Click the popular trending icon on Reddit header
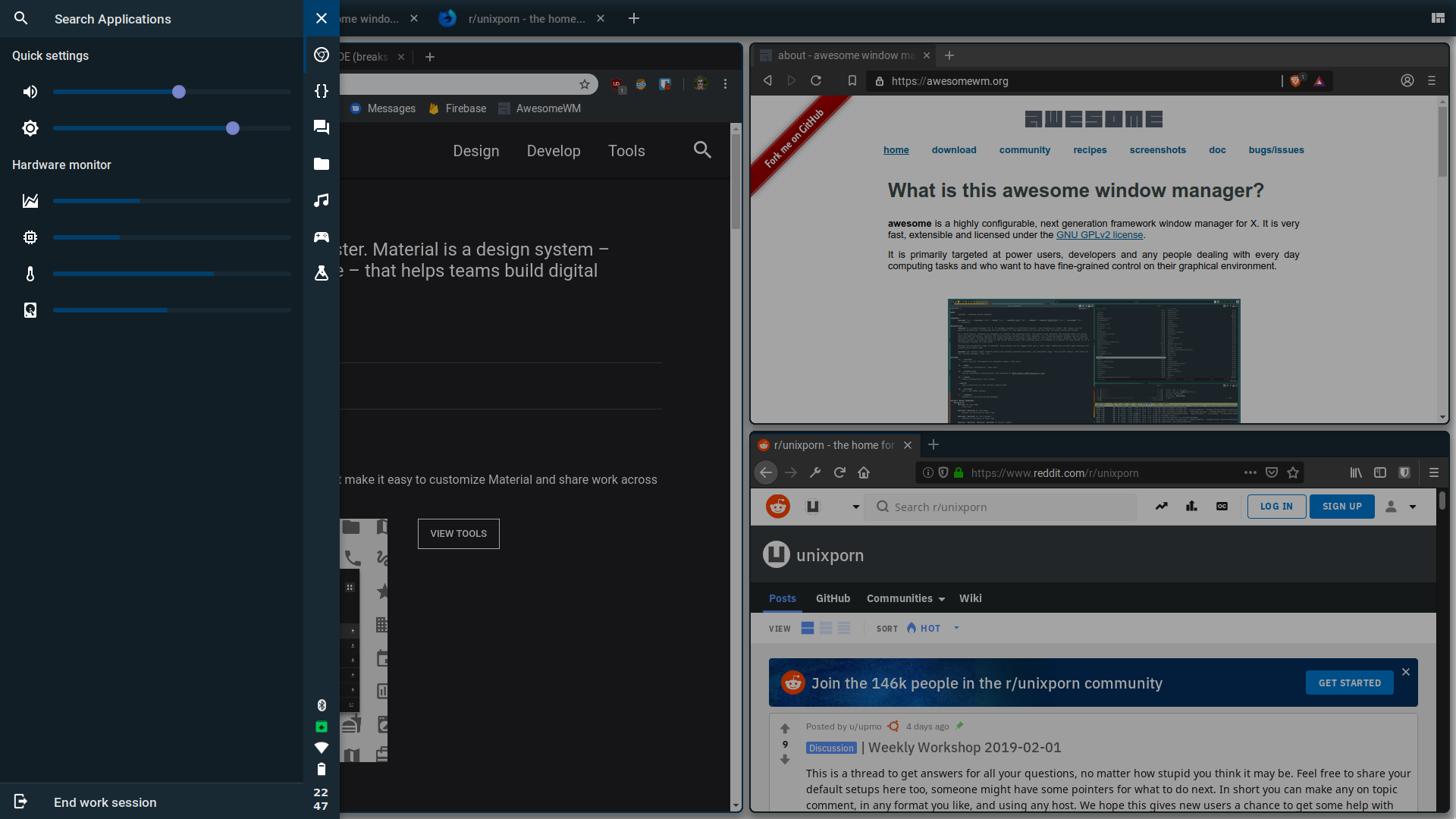This screenshot has height=819, width=1456. 1162,507
